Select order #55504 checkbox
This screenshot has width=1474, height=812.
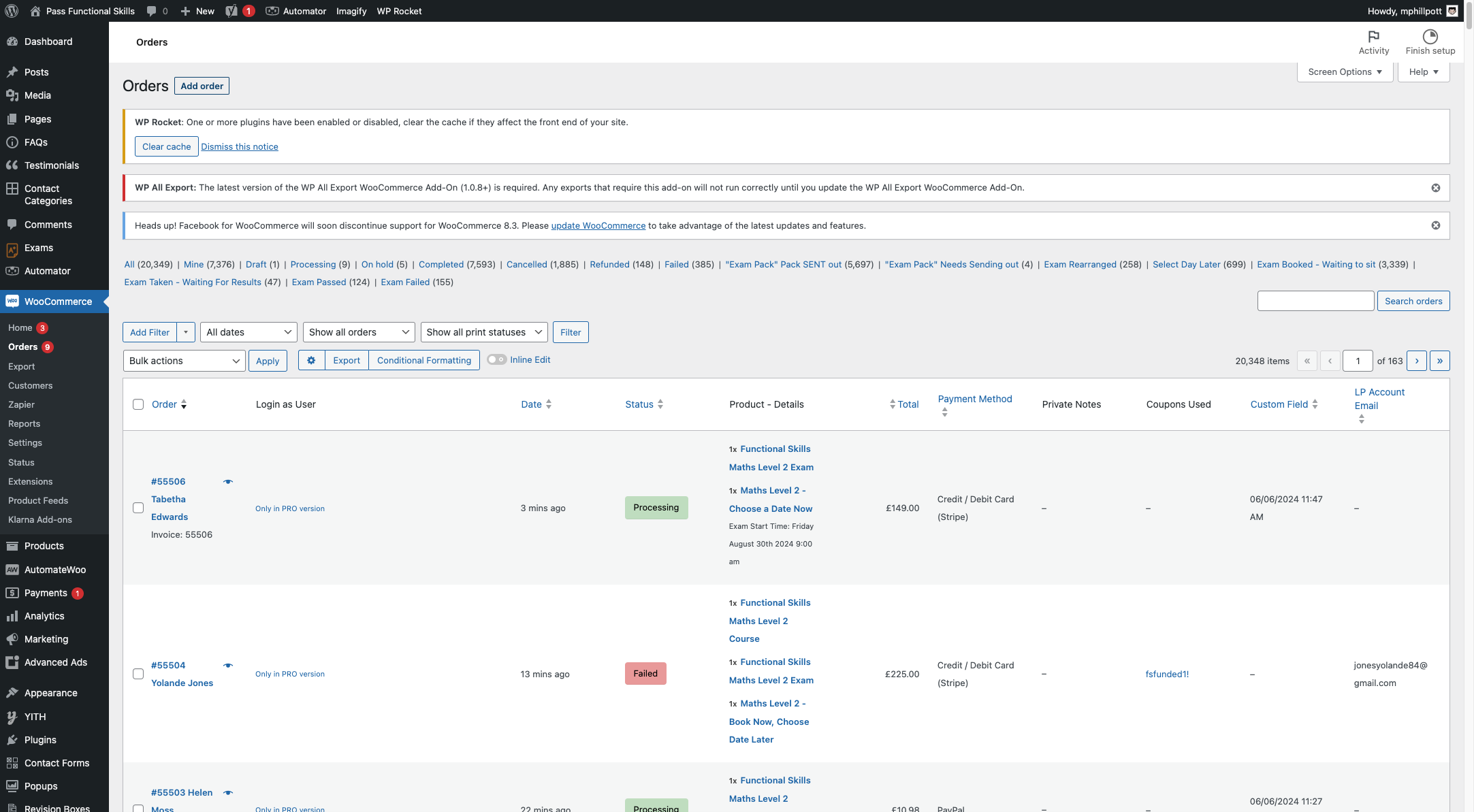pos(138,674)
